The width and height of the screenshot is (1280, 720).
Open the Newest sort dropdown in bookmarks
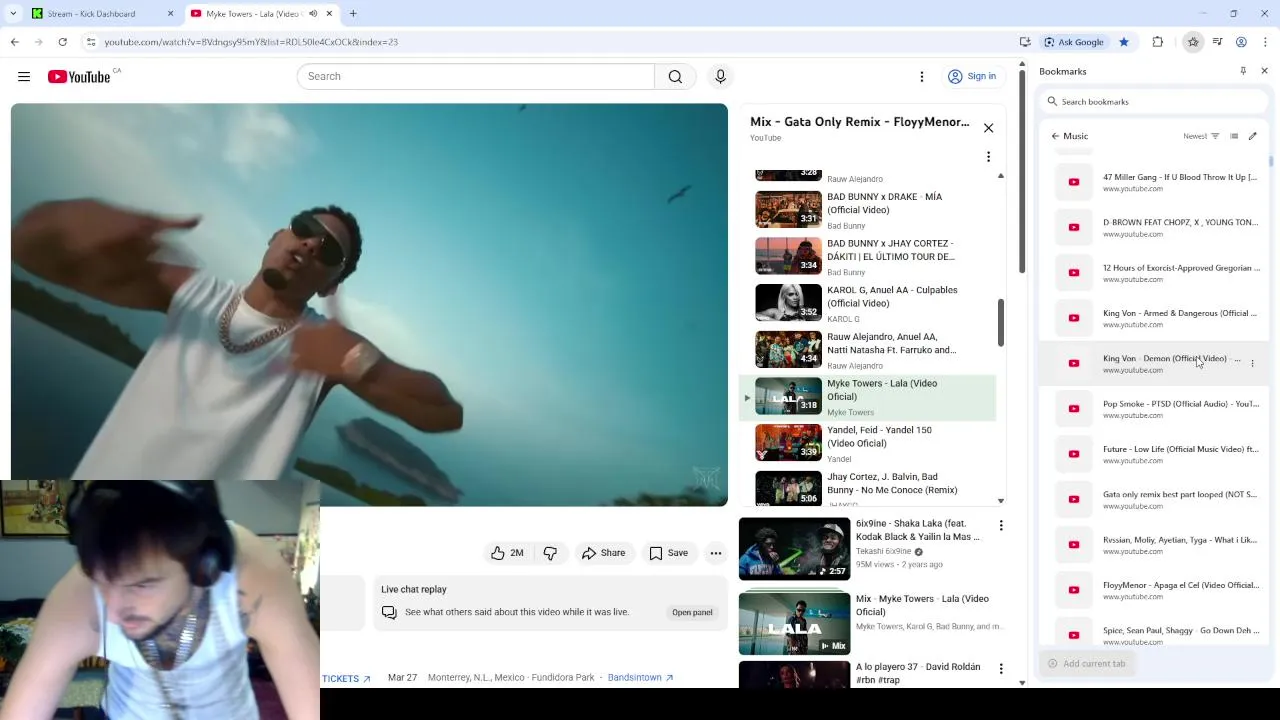[1202, 136]
